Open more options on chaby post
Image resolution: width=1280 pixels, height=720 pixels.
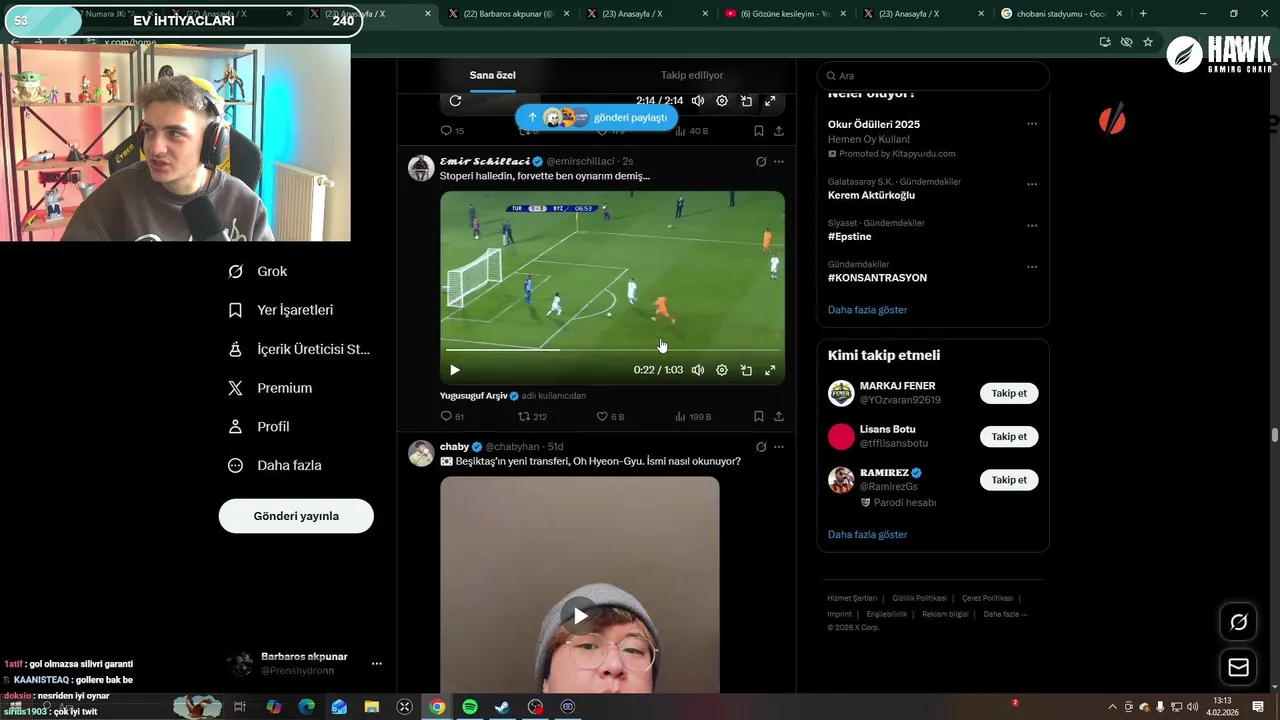(x=779, y=447)
